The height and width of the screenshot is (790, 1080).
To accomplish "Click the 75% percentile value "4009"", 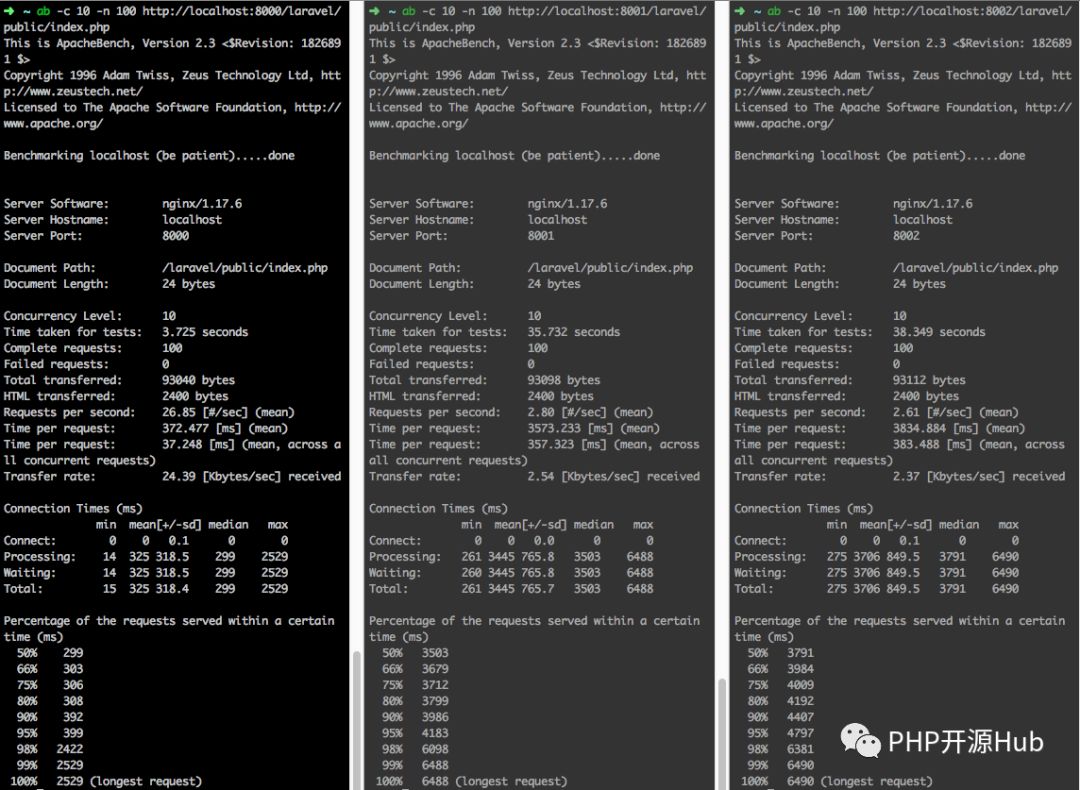I will (800, 685).
